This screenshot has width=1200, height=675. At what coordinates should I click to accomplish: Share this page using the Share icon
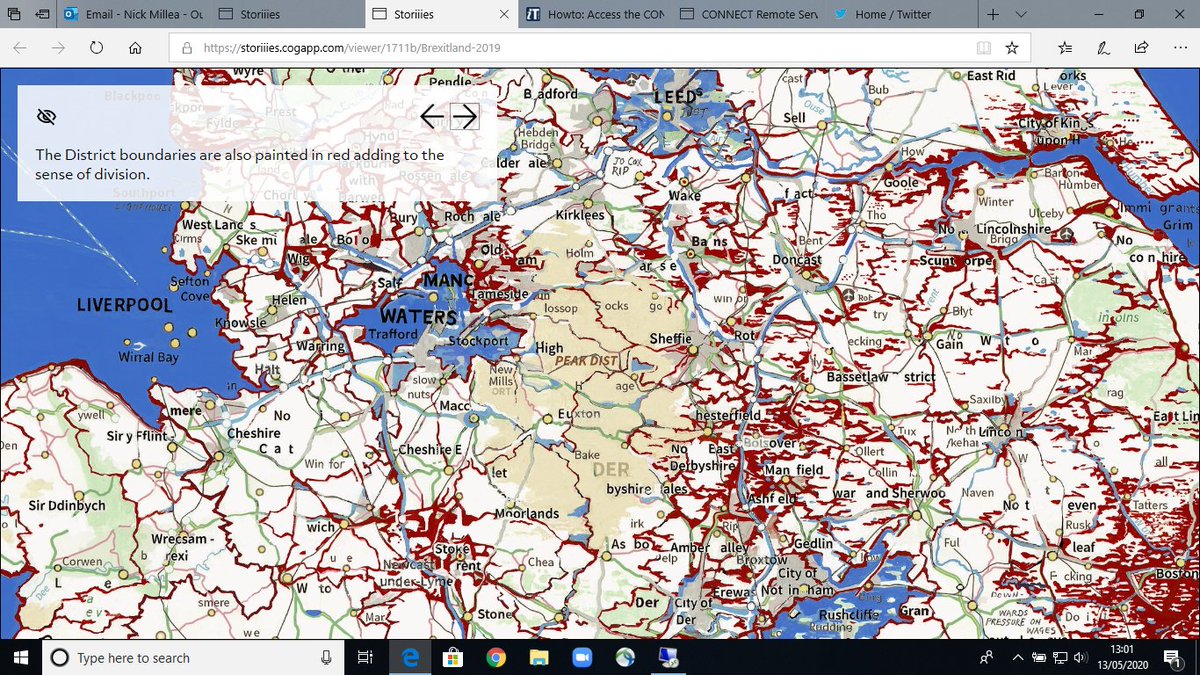tap(1141, 47)
